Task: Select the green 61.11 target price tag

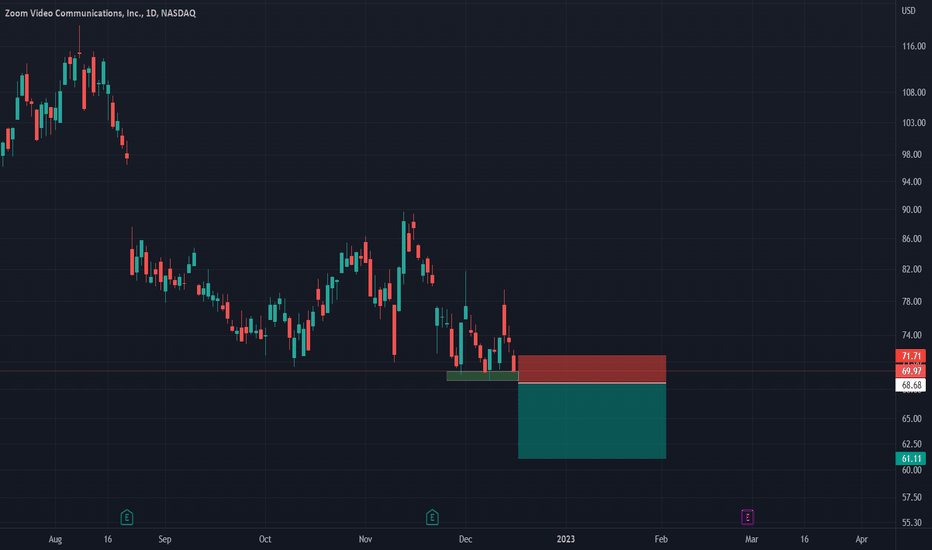Action: [x=911, y=458]
